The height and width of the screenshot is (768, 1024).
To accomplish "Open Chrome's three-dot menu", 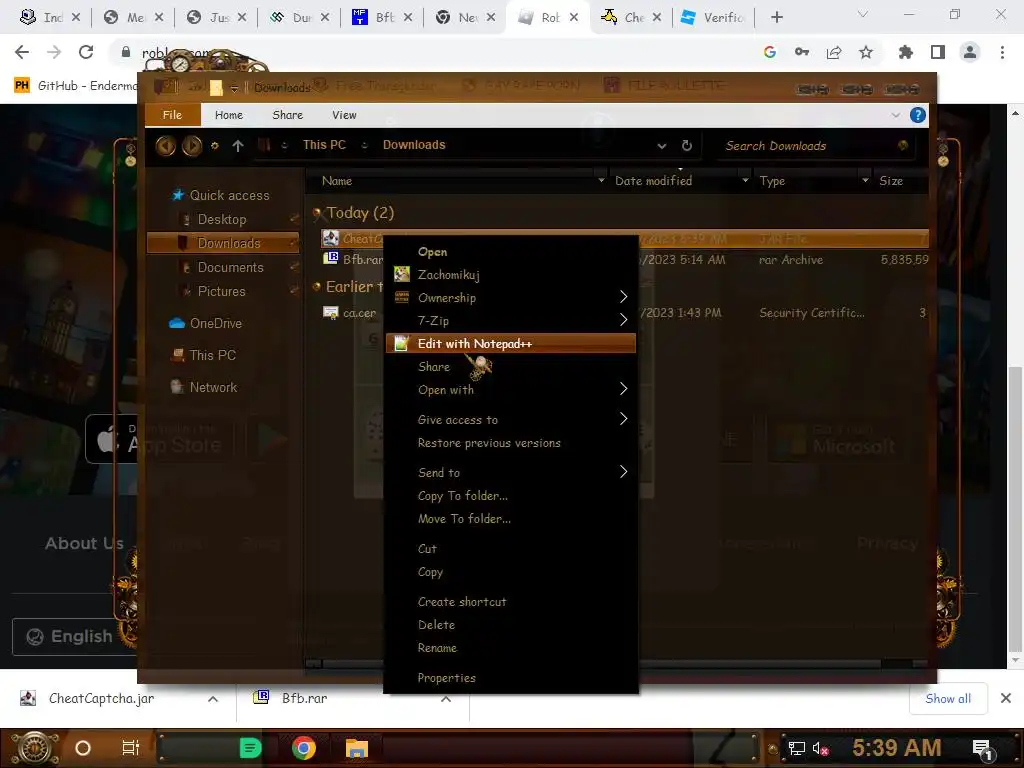I will (1002, 52).
